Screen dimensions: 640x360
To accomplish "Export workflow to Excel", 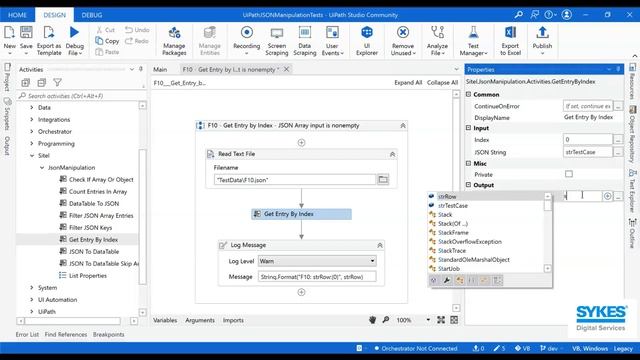I will (510, 40).
